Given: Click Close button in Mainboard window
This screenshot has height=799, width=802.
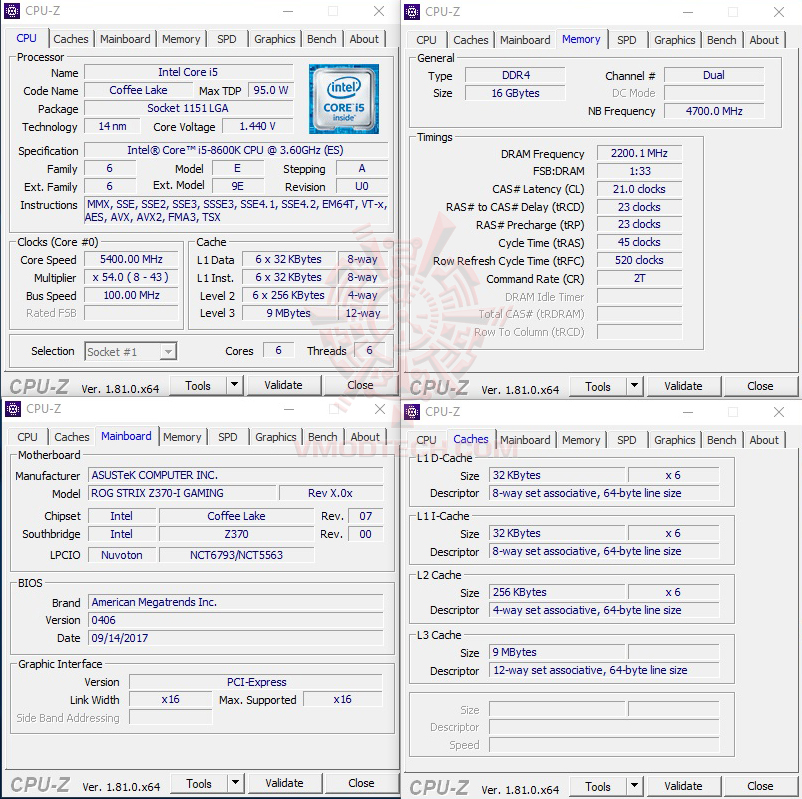Looking at the screenshot, I should (x=361, y=783).
